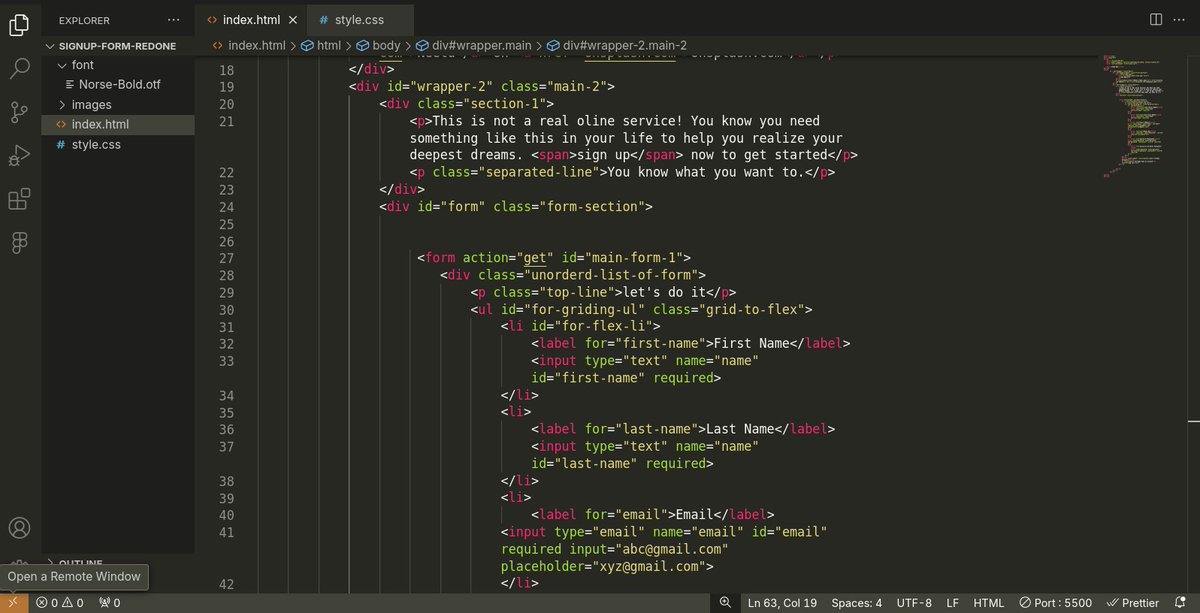The image size is (1200, 613).
Task: Click line number 41 in the gutter
Action: [225, 532]
